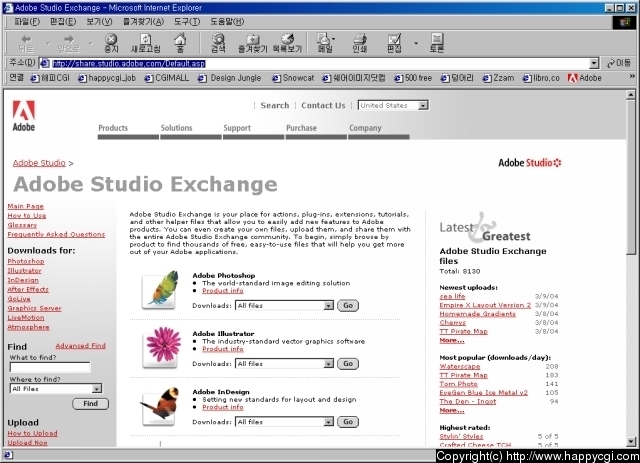Click the Adobe logo on the page
This screenshot has height=463, width=640.
[x=24, y=116]
